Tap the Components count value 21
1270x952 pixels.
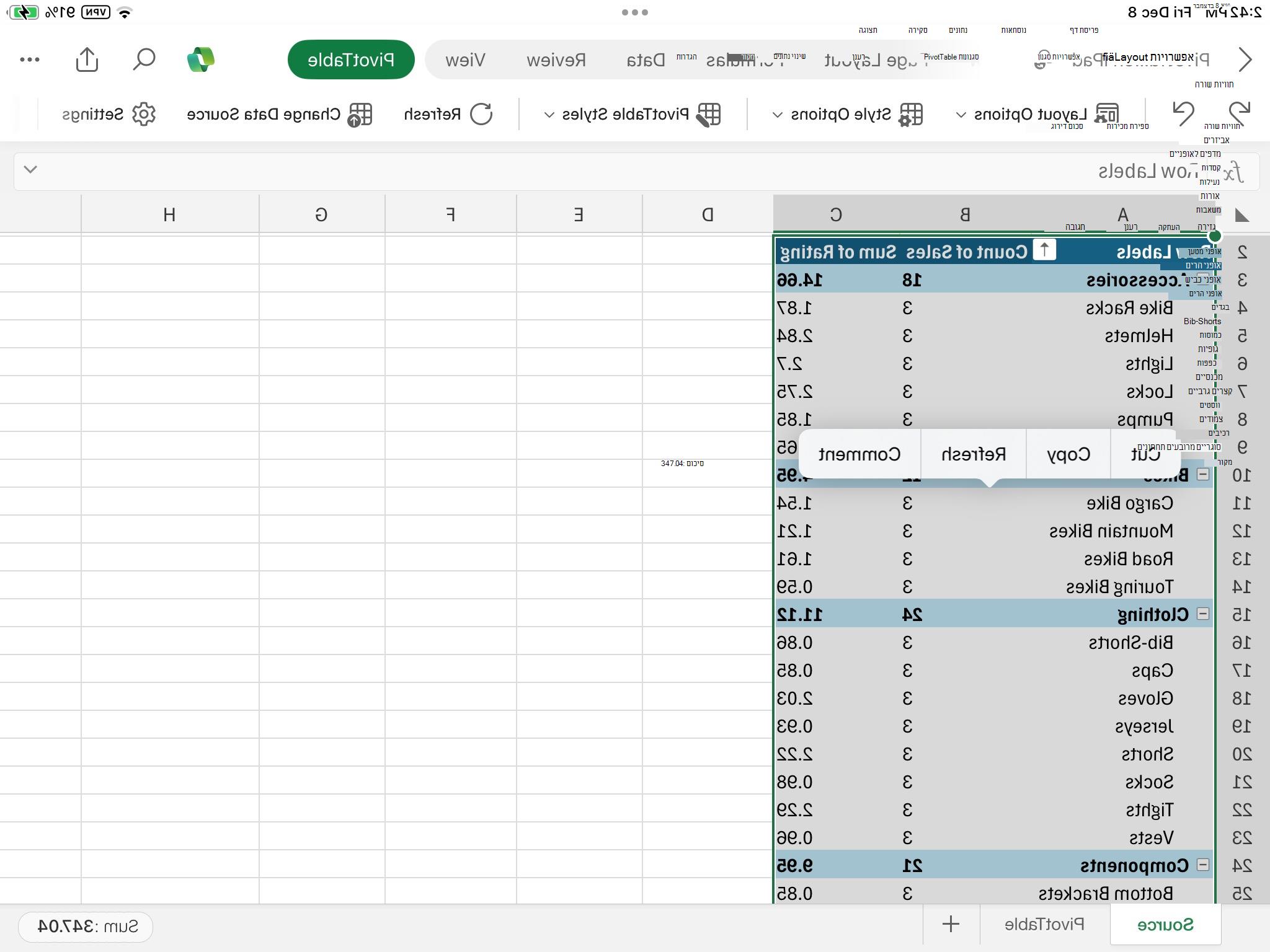[912, 865]
